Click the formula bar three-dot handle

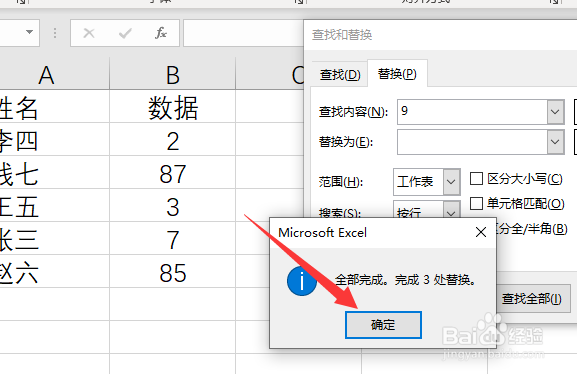(x=55, y=33)
